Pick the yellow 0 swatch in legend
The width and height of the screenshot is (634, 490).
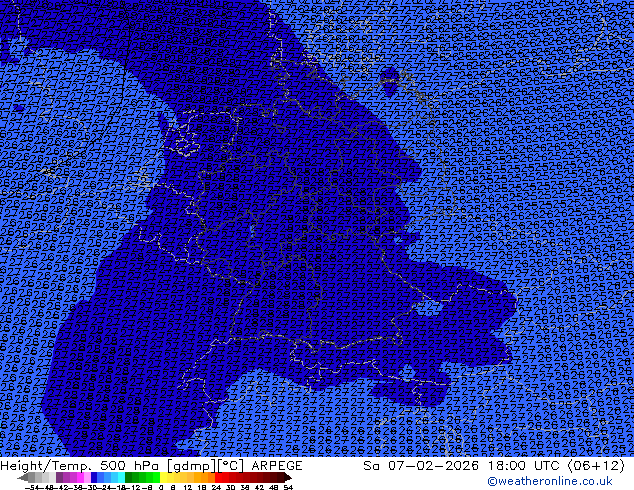click(163, 477)
